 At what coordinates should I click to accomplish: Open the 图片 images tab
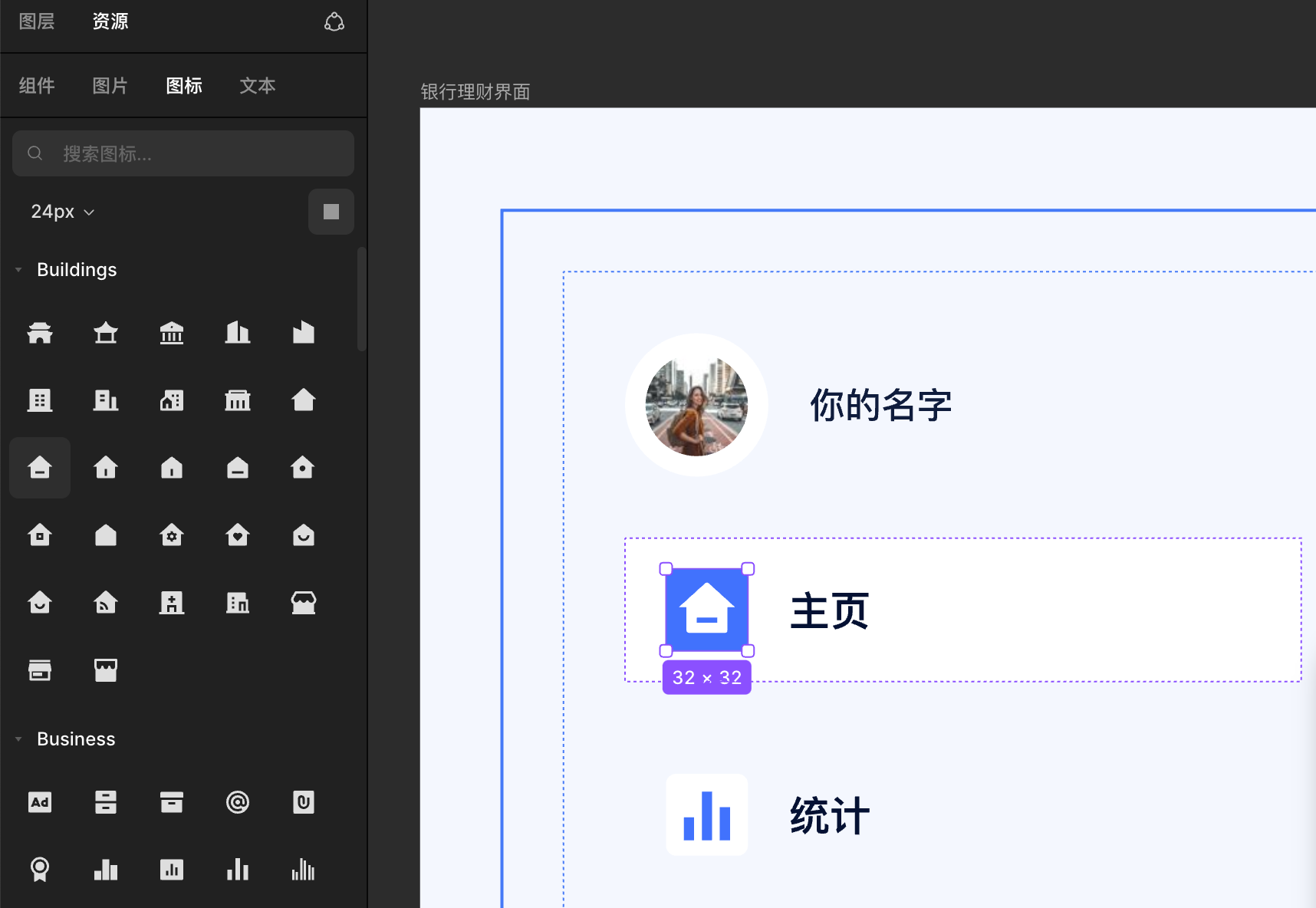tap(110, 86)
